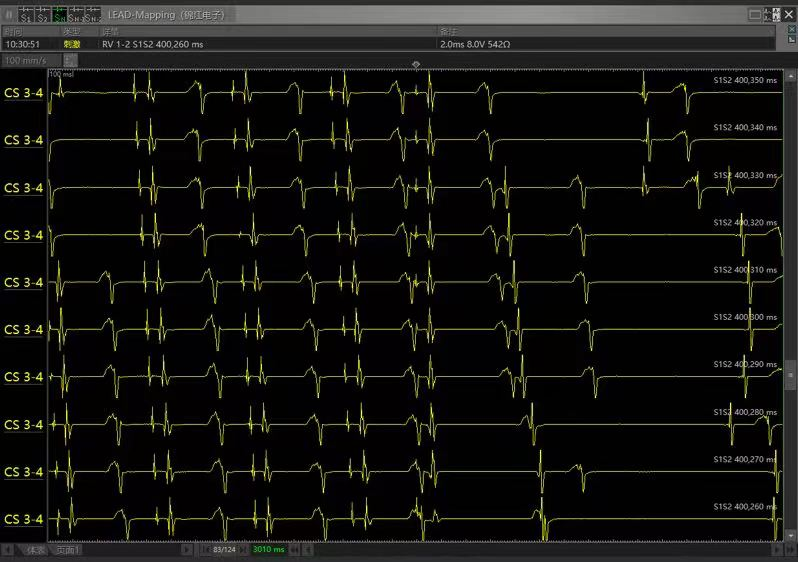Click the window icon in top-right corner
798x562 pixels.
point(755,14)
